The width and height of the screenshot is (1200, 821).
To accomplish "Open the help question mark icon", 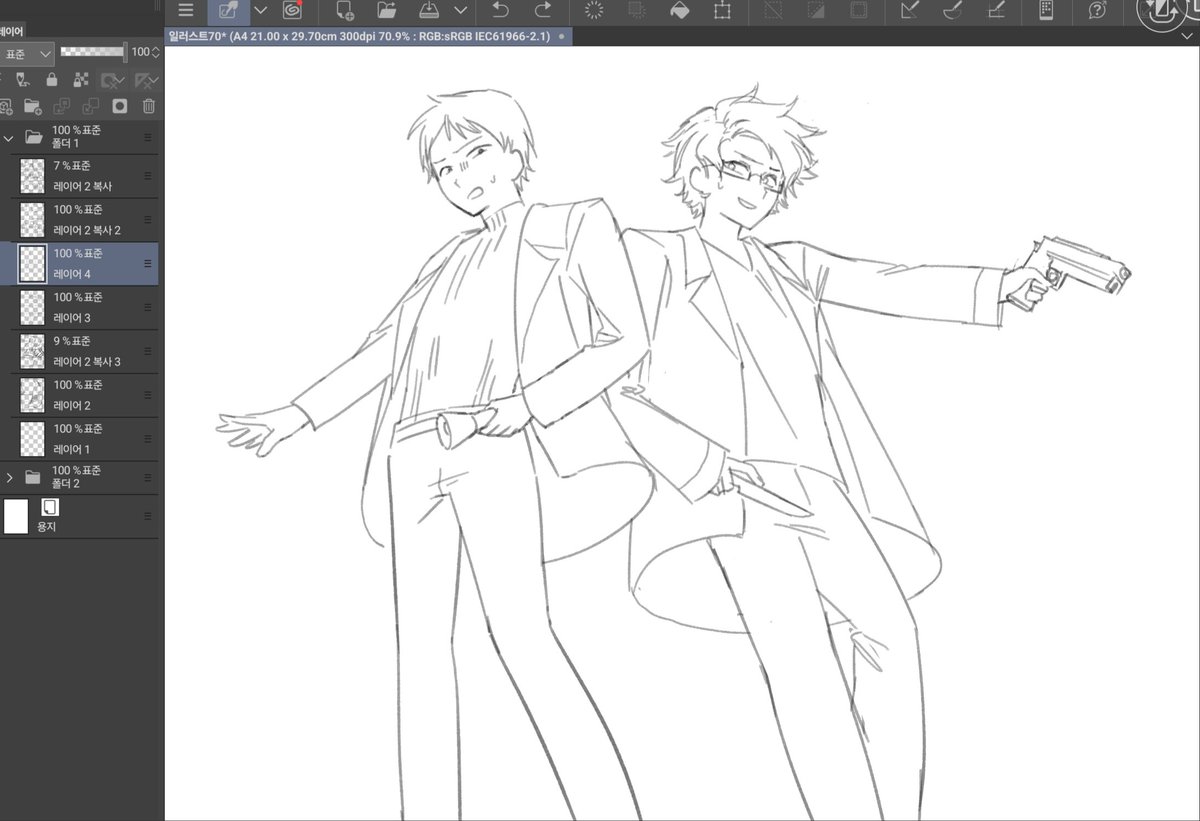I will (x=1097, y=11).
